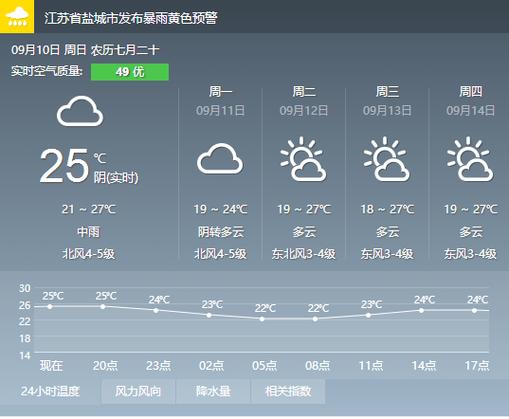
Task: Click the chart point at 14点
Action: pyautogui.click(x=421, y=310)
